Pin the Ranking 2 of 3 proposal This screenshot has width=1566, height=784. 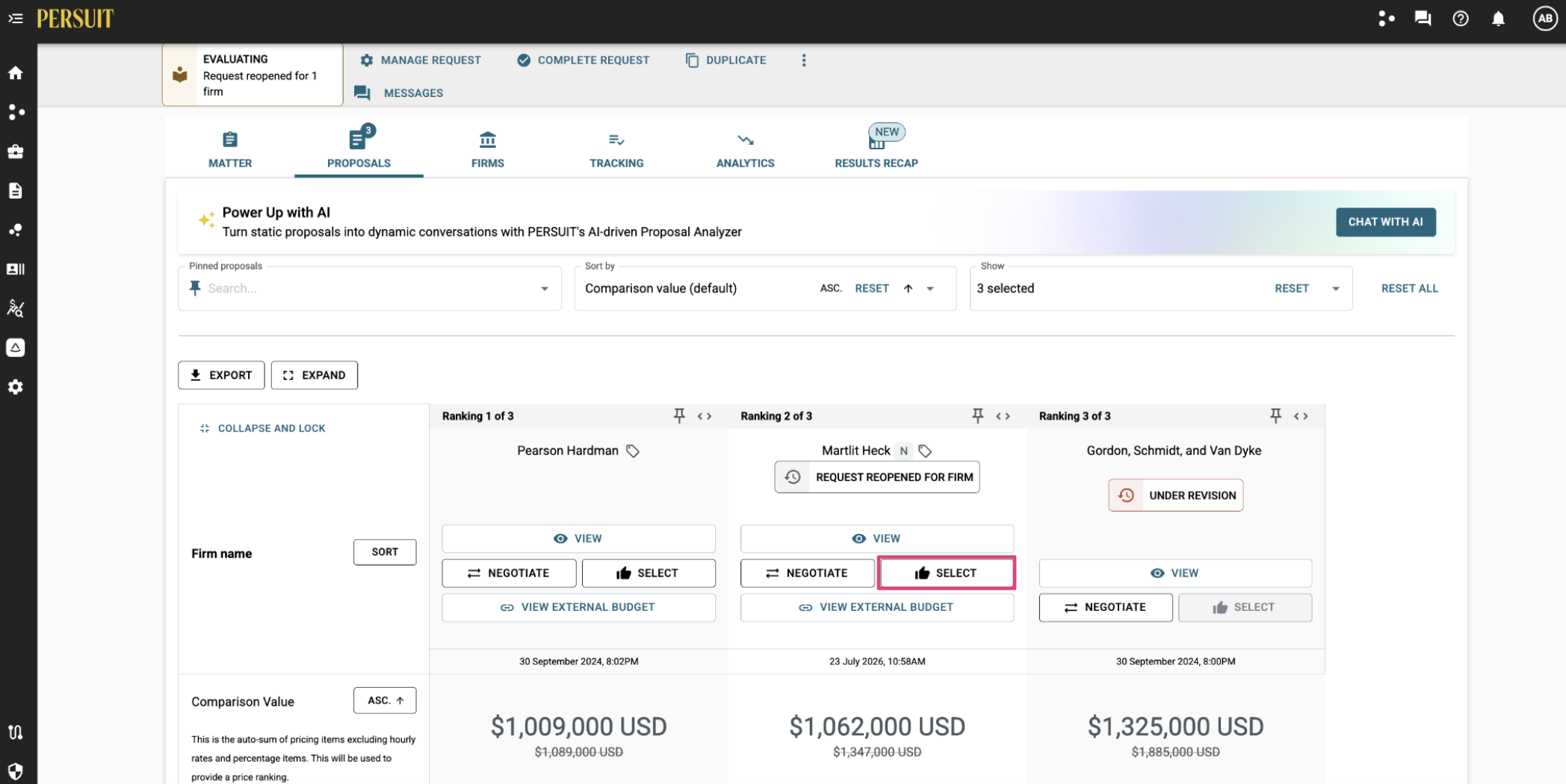click(977, 416)
